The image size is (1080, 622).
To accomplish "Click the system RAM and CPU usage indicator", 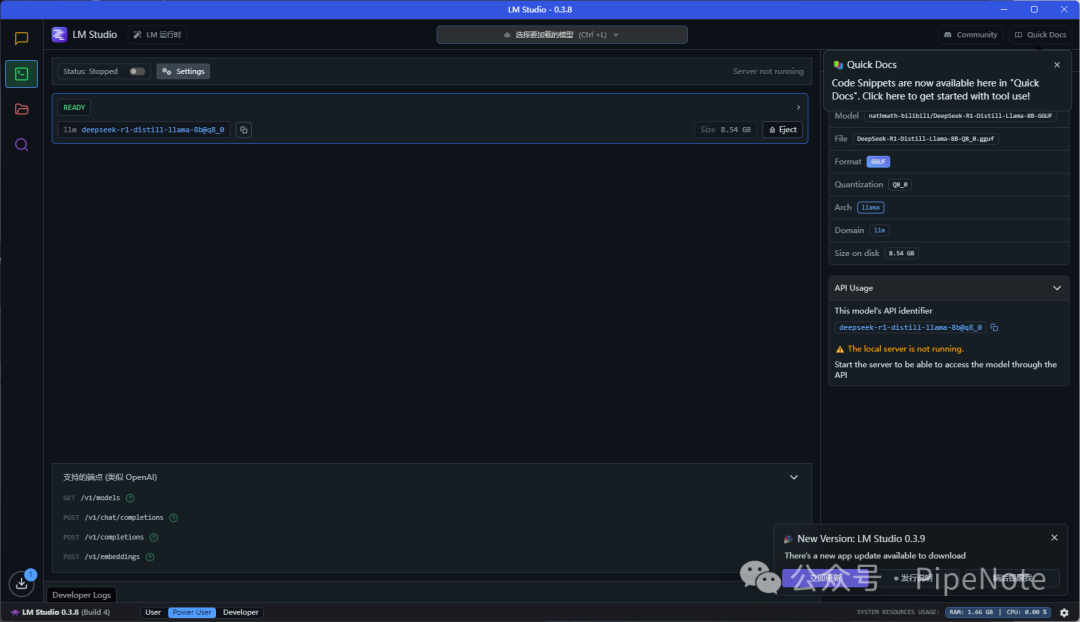I will tap(998, 612).
